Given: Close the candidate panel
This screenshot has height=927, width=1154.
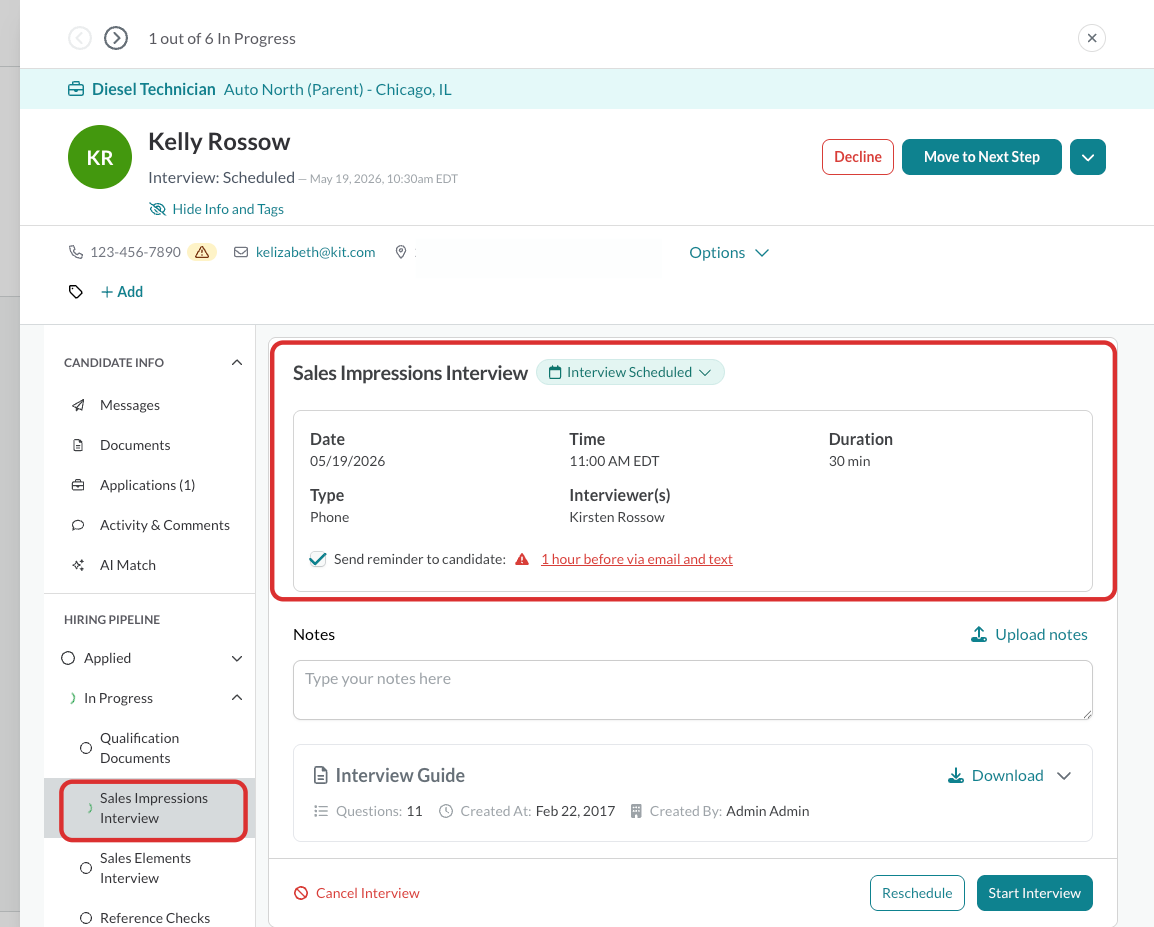Looking at the screenshot, I should [x=1091, y=38].
